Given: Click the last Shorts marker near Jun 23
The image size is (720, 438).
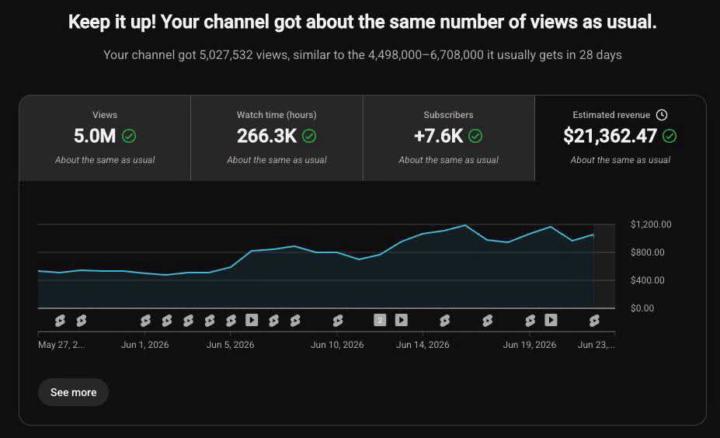Looking at the screenshot, I should 594,320.
